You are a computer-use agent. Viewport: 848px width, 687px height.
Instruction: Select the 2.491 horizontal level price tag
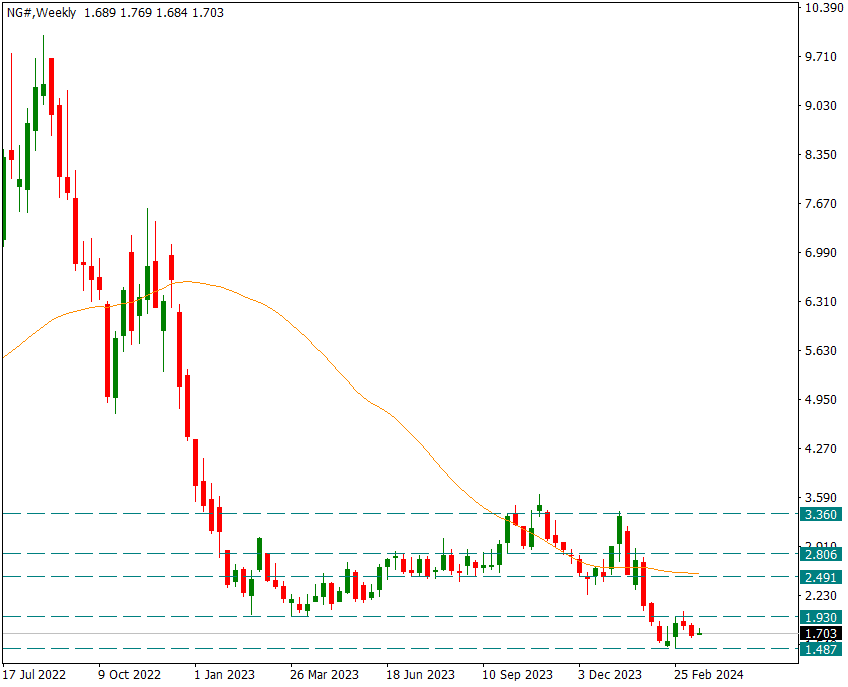[821, 578]
